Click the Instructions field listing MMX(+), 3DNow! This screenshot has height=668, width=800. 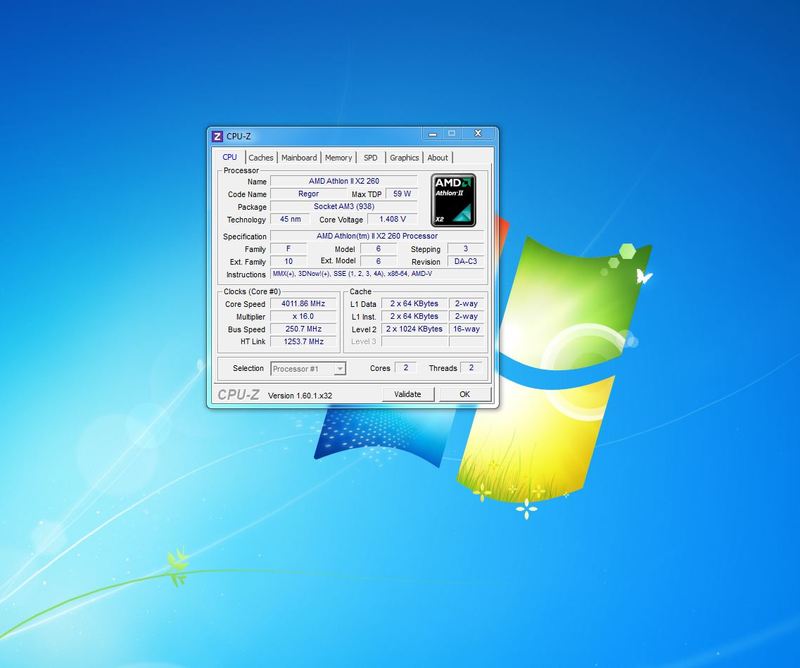377,274
